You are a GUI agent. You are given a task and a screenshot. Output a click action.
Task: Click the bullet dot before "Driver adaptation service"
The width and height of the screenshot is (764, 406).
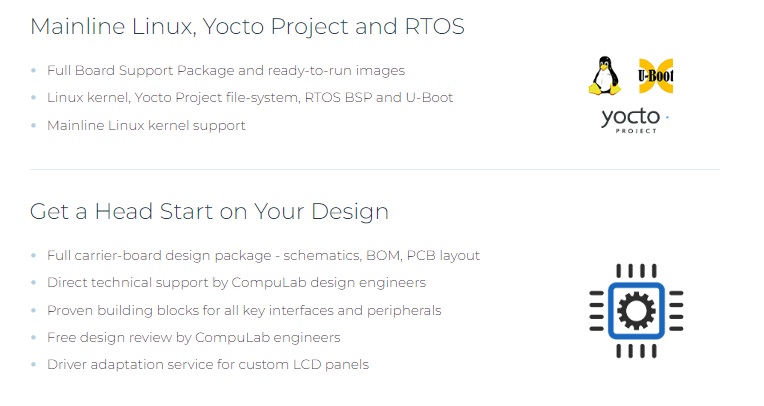tap(34, 364)
